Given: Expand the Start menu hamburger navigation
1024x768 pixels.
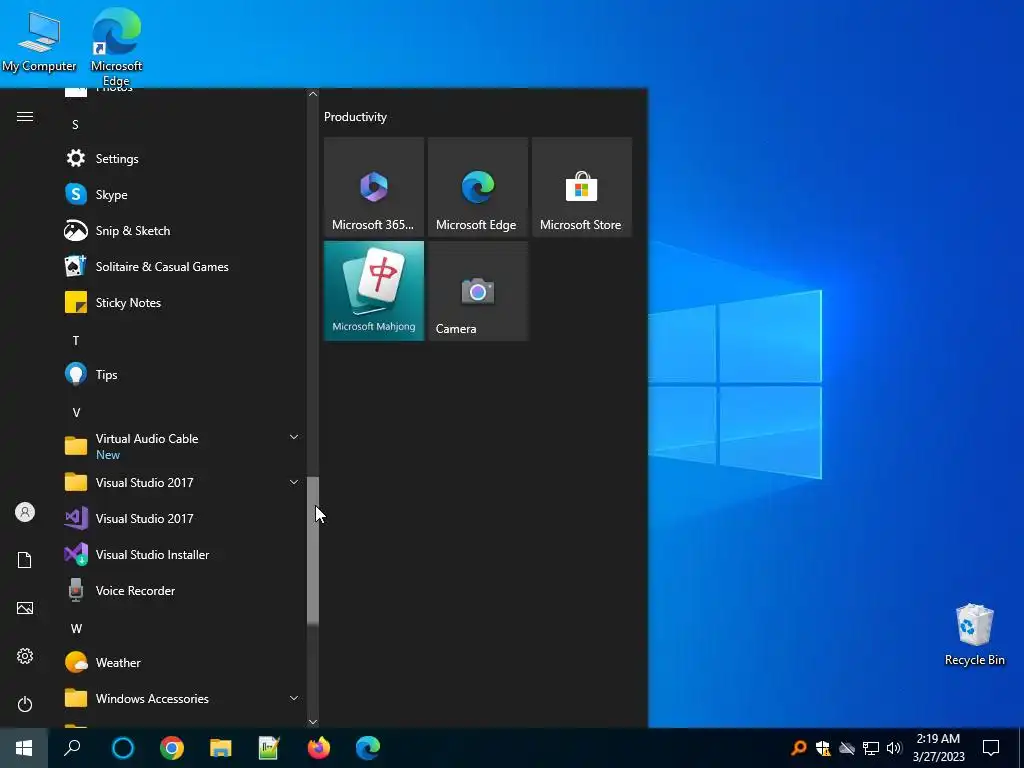Looking at the screenshot, I should point(25,116).
